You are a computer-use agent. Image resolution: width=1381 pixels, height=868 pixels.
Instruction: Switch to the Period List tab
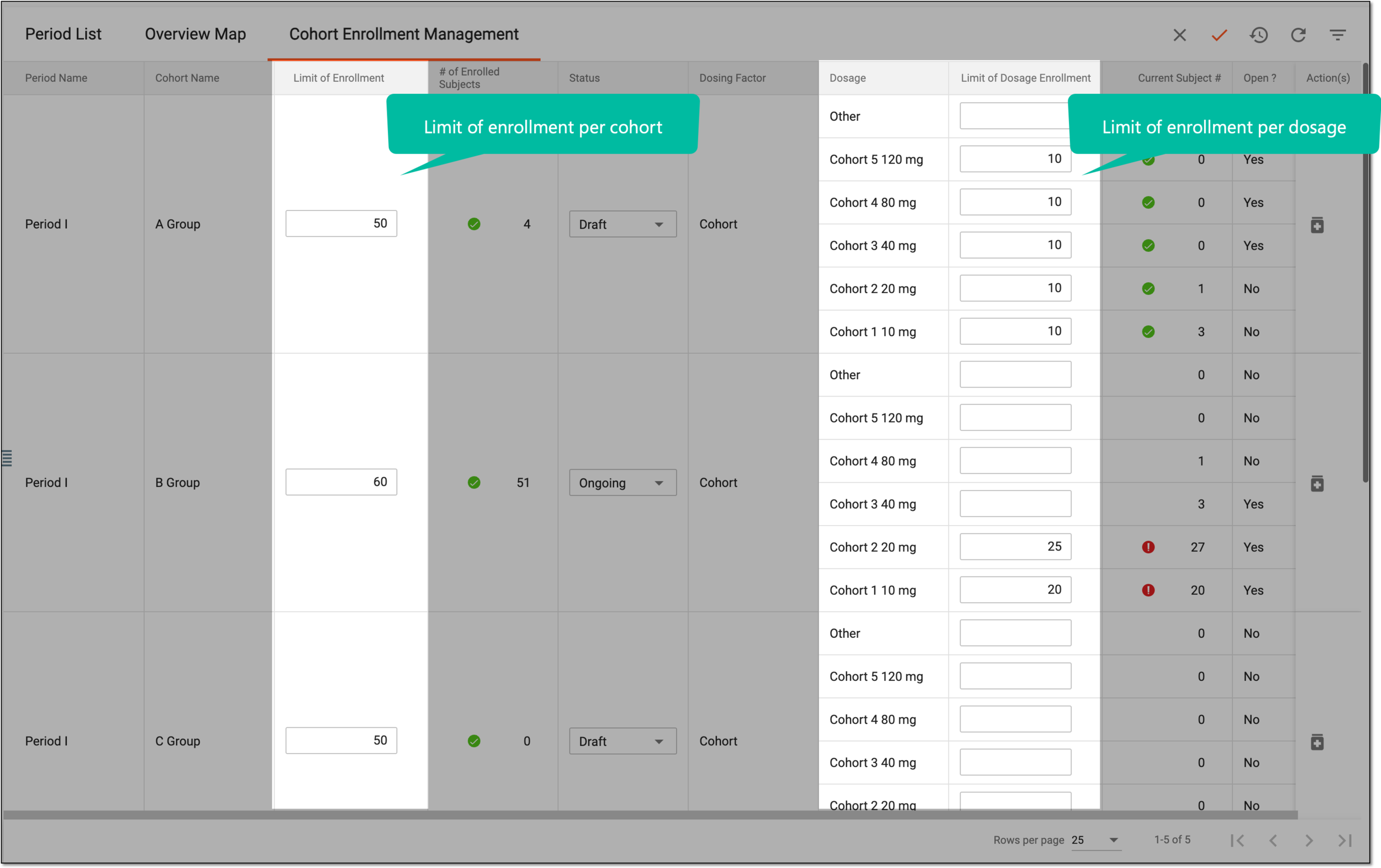point(63,34)
